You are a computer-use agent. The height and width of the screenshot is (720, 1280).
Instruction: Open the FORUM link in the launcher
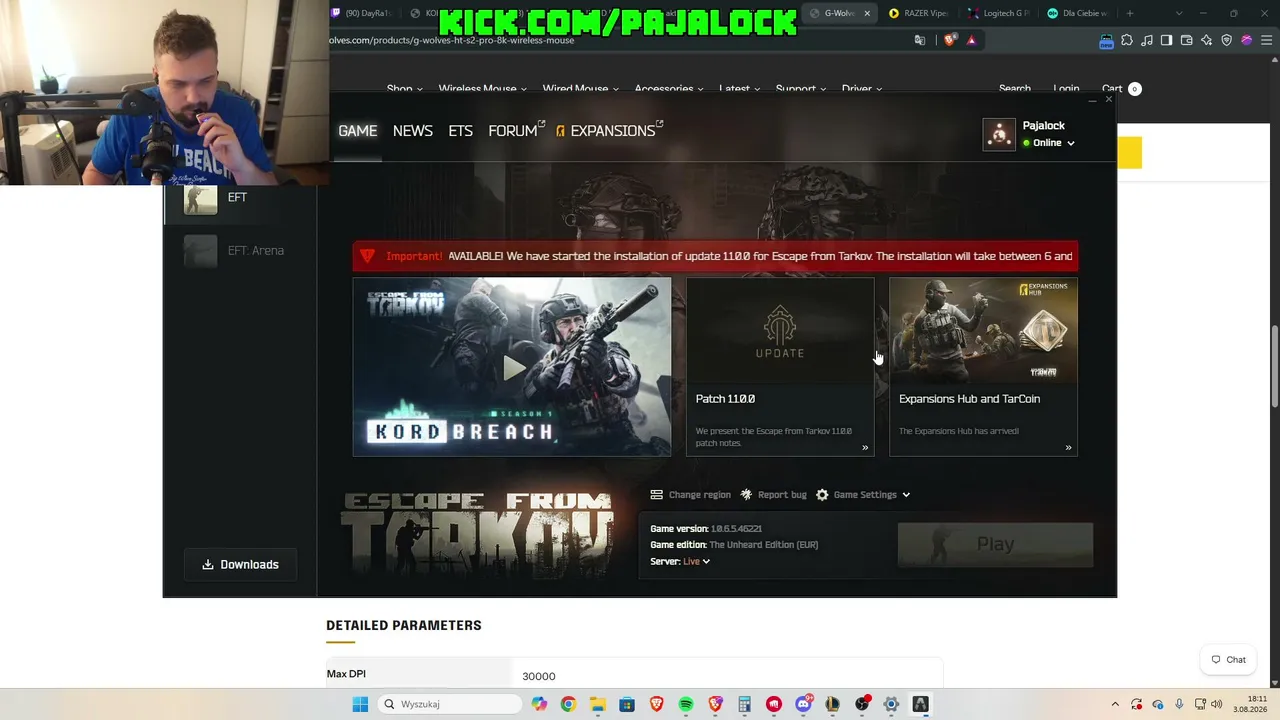point(515,131)
